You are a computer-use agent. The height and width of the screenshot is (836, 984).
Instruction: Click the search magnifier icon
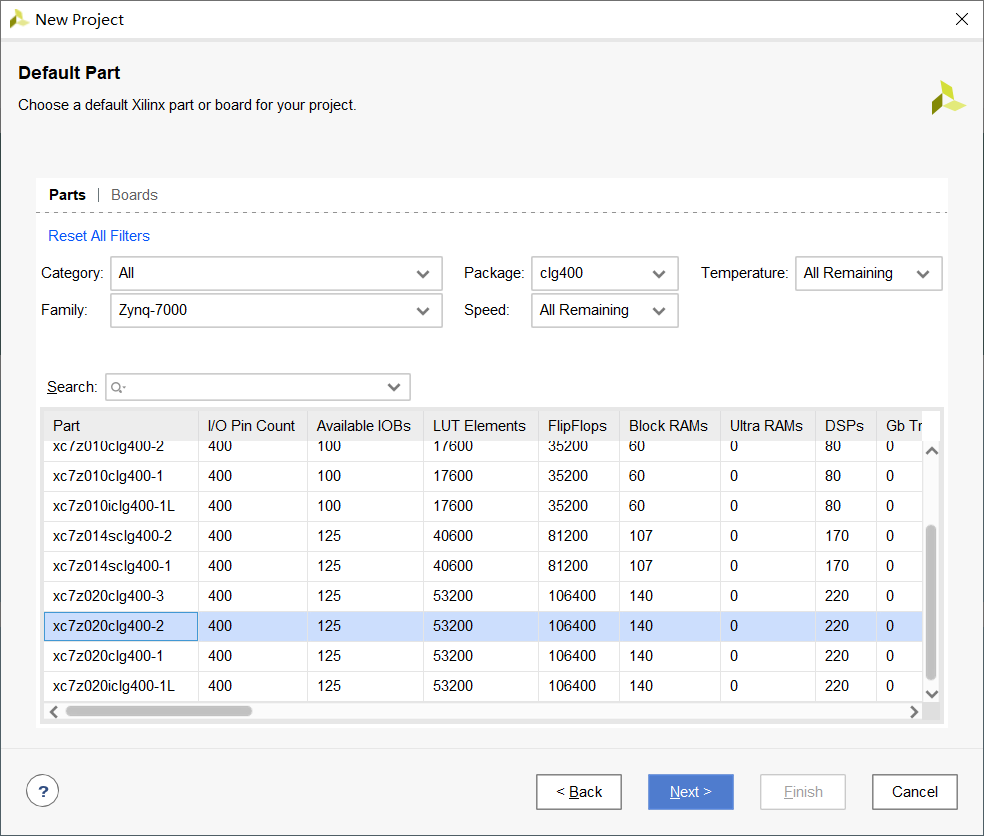click(x=118, y=387)
